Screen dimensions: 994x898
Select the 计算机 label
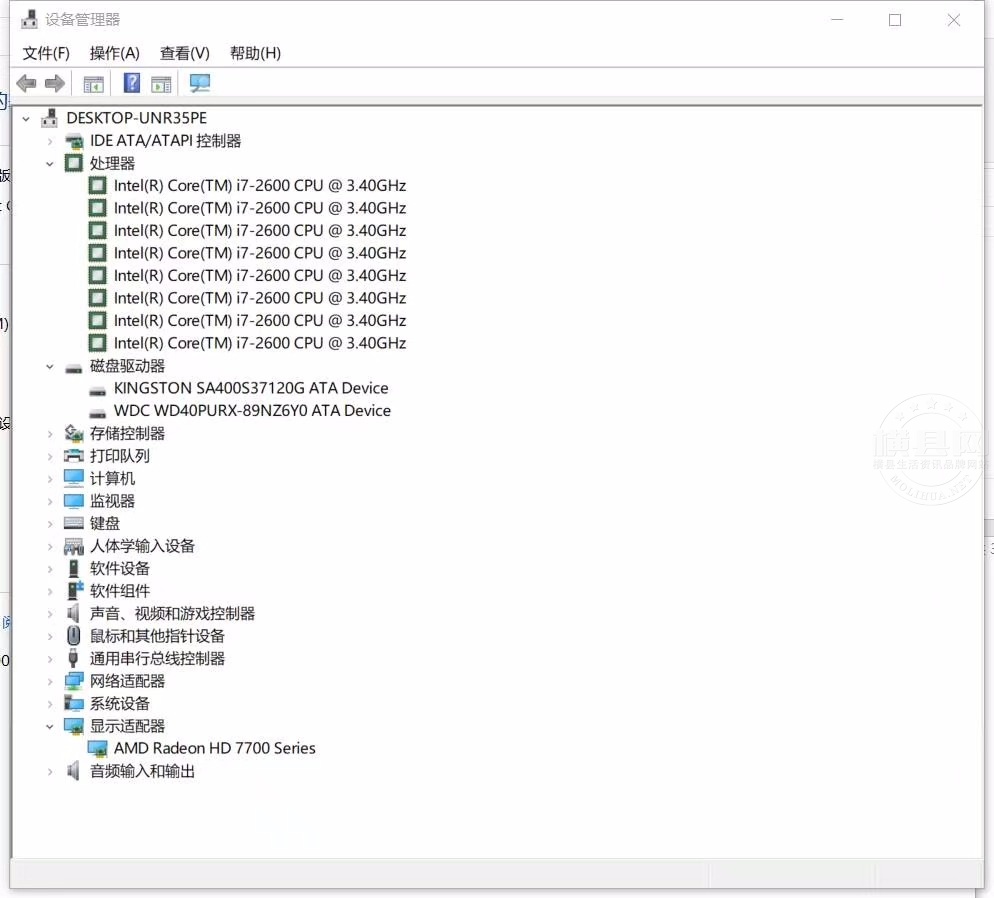point(112,478)
